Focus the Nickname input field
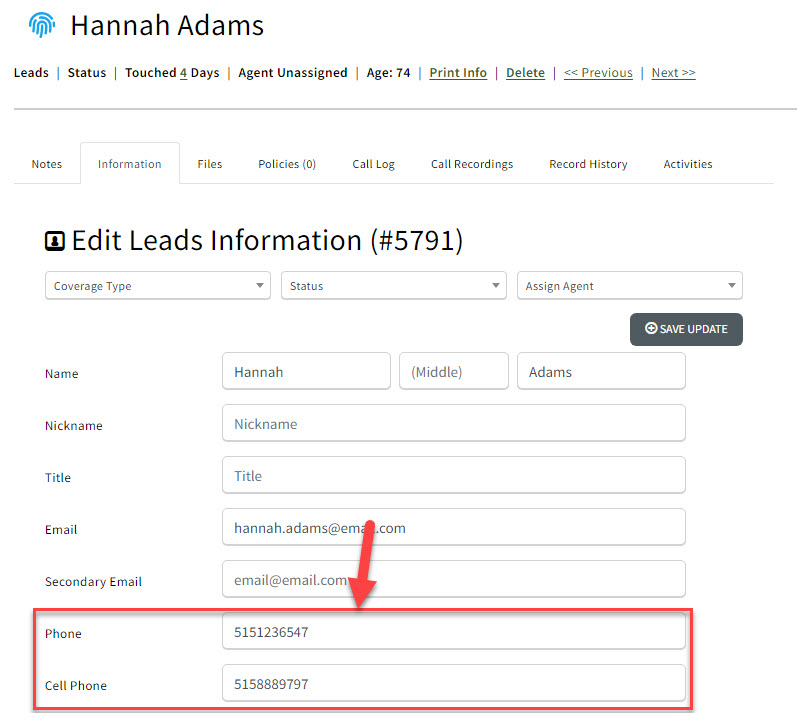Viewport: 797px width, 713px height. coord(454,423)
